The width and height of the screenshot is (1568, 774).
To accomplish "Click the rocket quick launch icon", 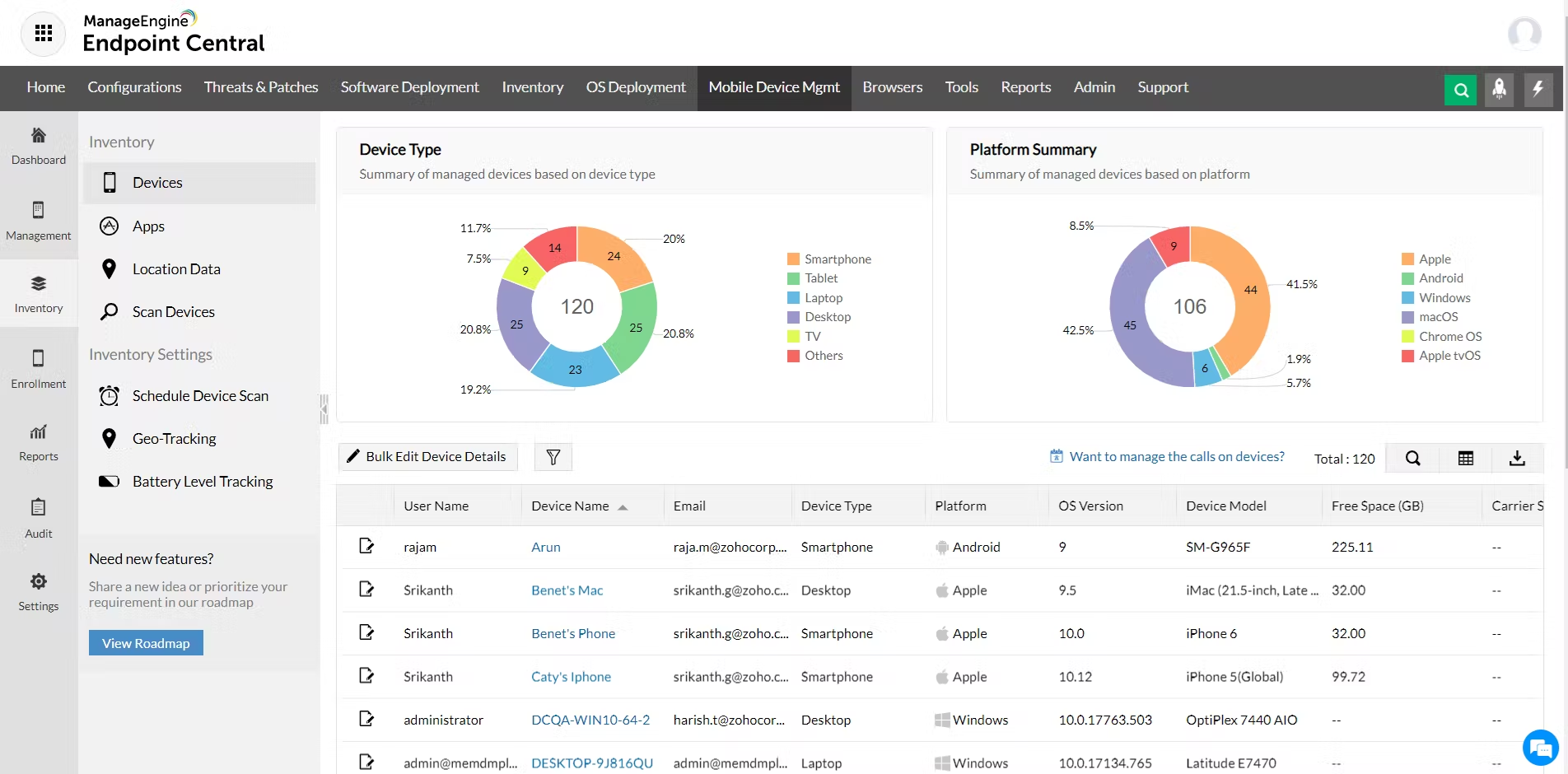I will 1499,90.
